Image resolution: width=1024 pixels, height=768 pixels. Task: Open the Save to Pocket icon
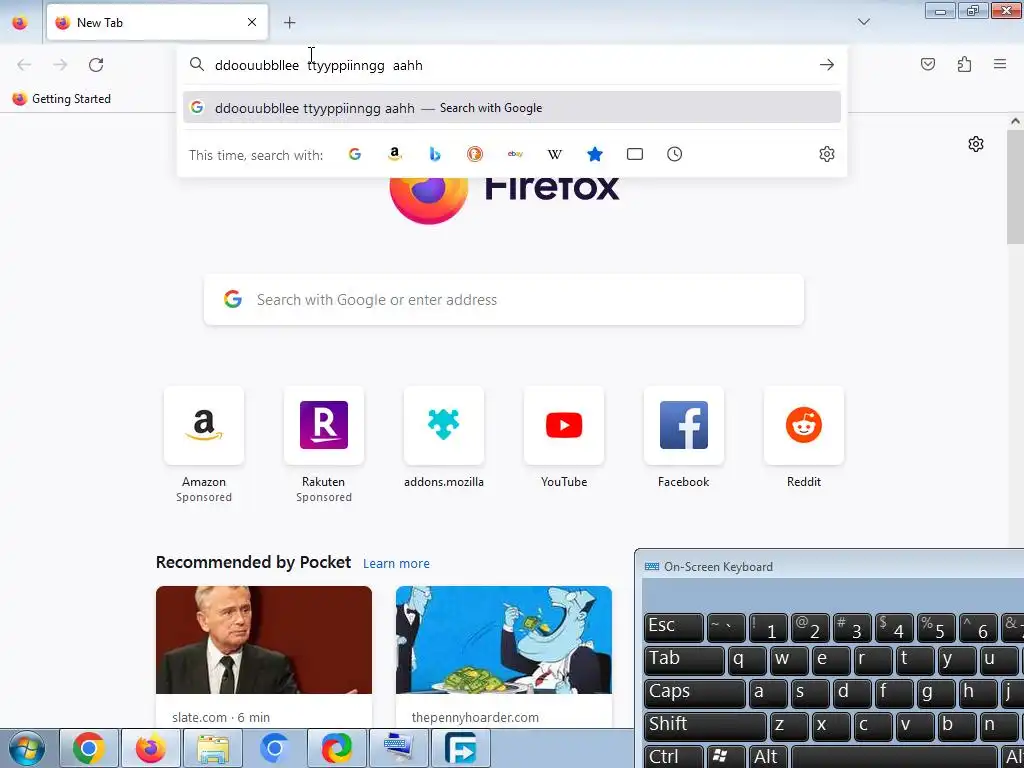(928, 64)
